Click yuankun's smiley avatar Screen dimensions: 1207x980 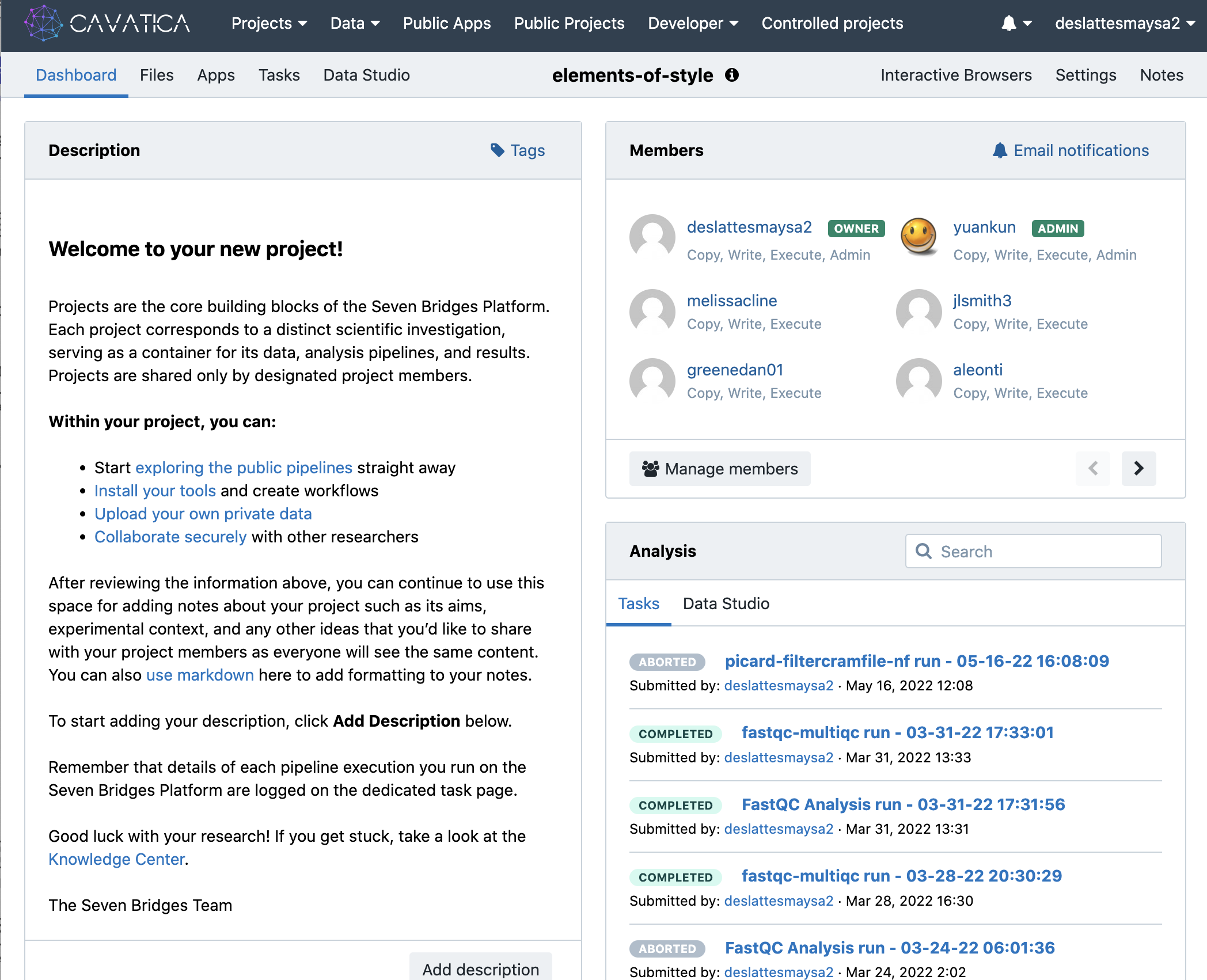pos(918,237)
